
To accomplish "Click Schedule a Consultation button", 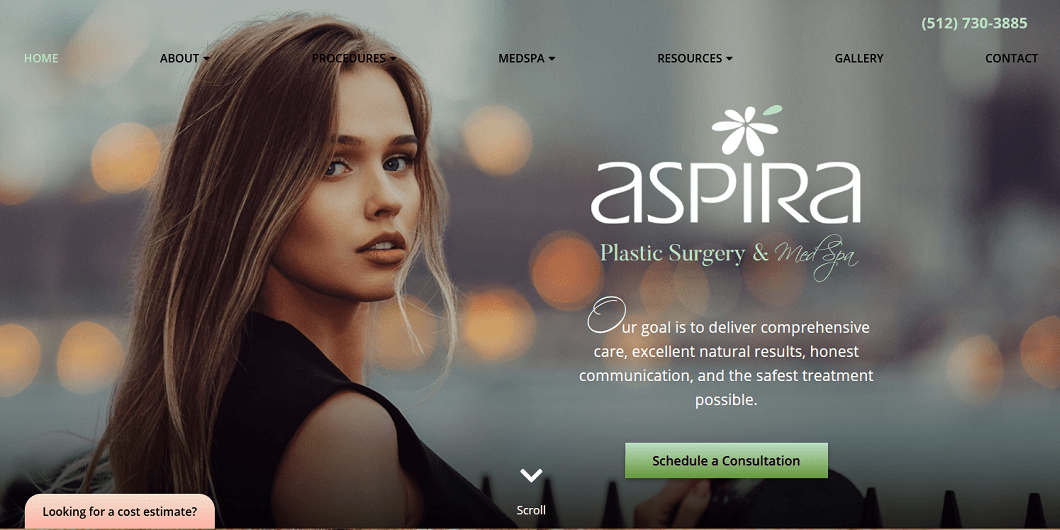I will [726, 460].
